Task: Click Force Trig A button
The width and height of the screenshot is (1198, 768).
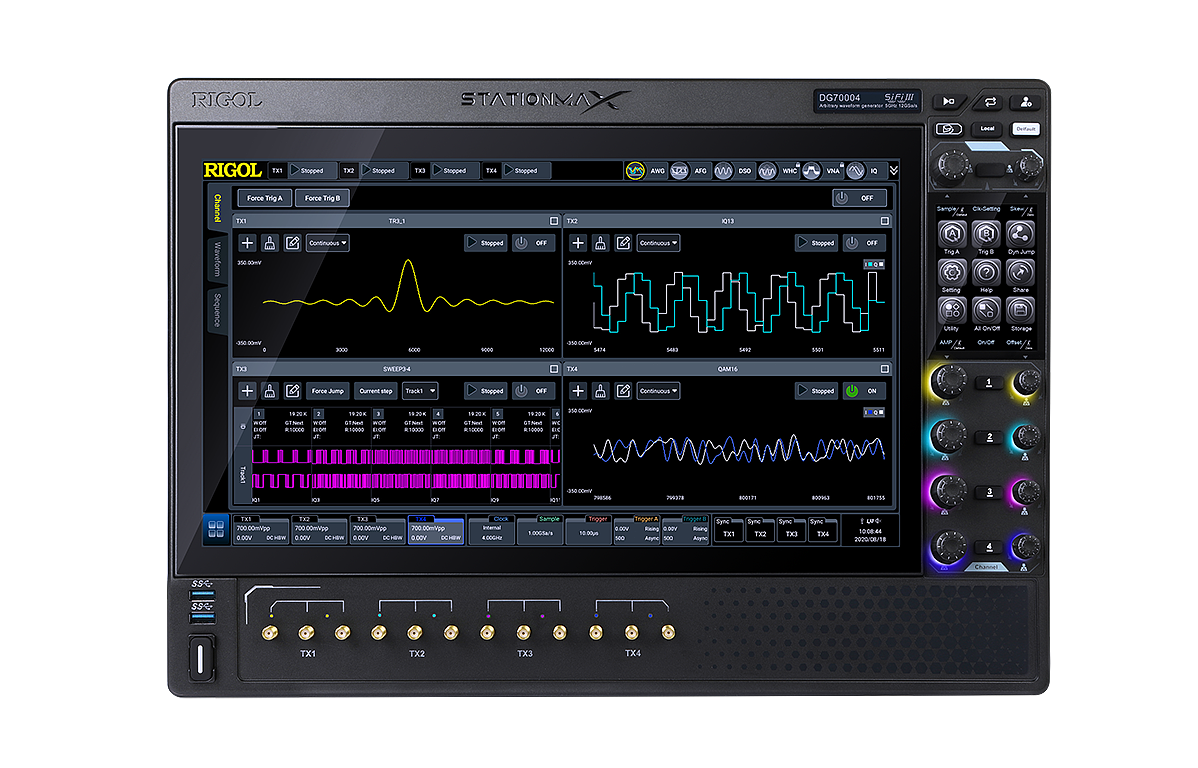Action: click(x=264, y=198)
